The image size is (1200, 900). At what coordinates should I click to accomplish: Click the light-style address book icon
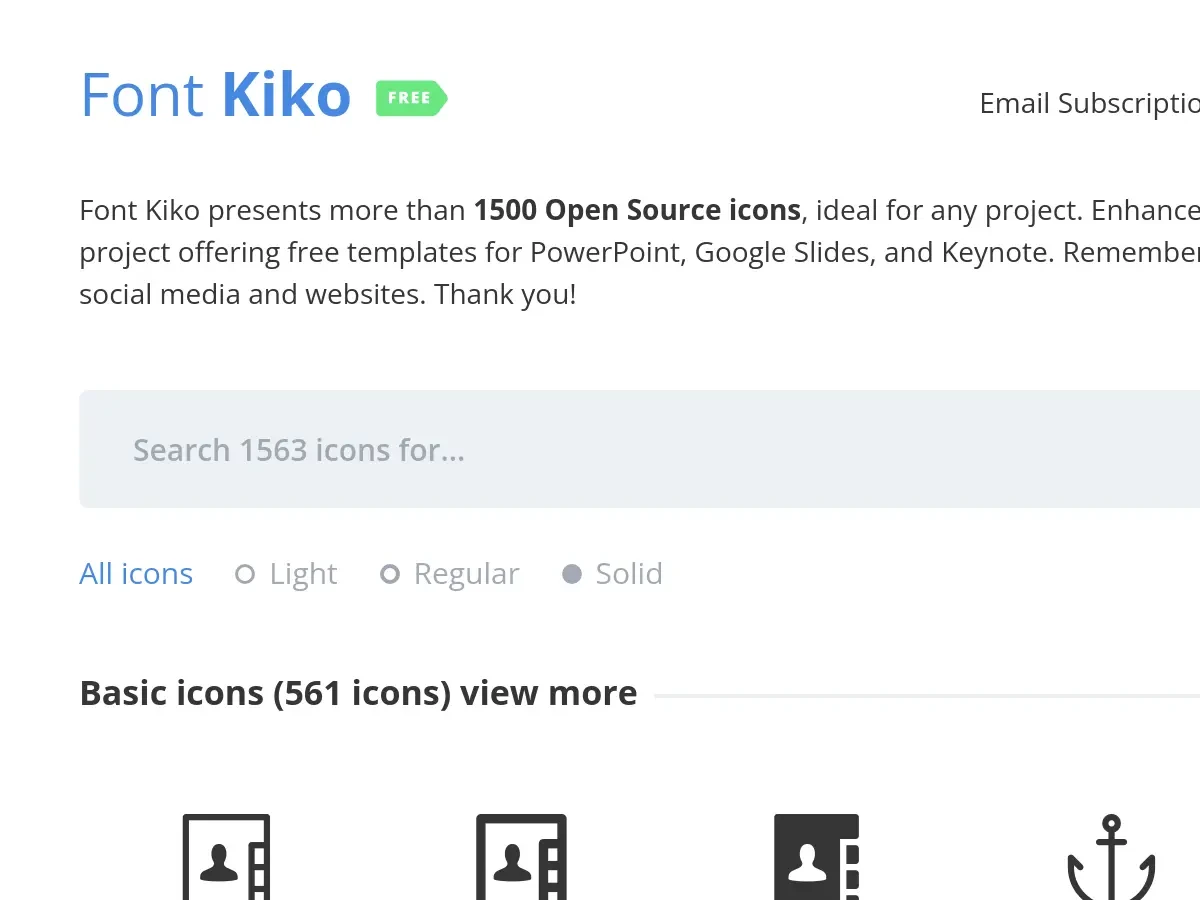coord(226,858)
